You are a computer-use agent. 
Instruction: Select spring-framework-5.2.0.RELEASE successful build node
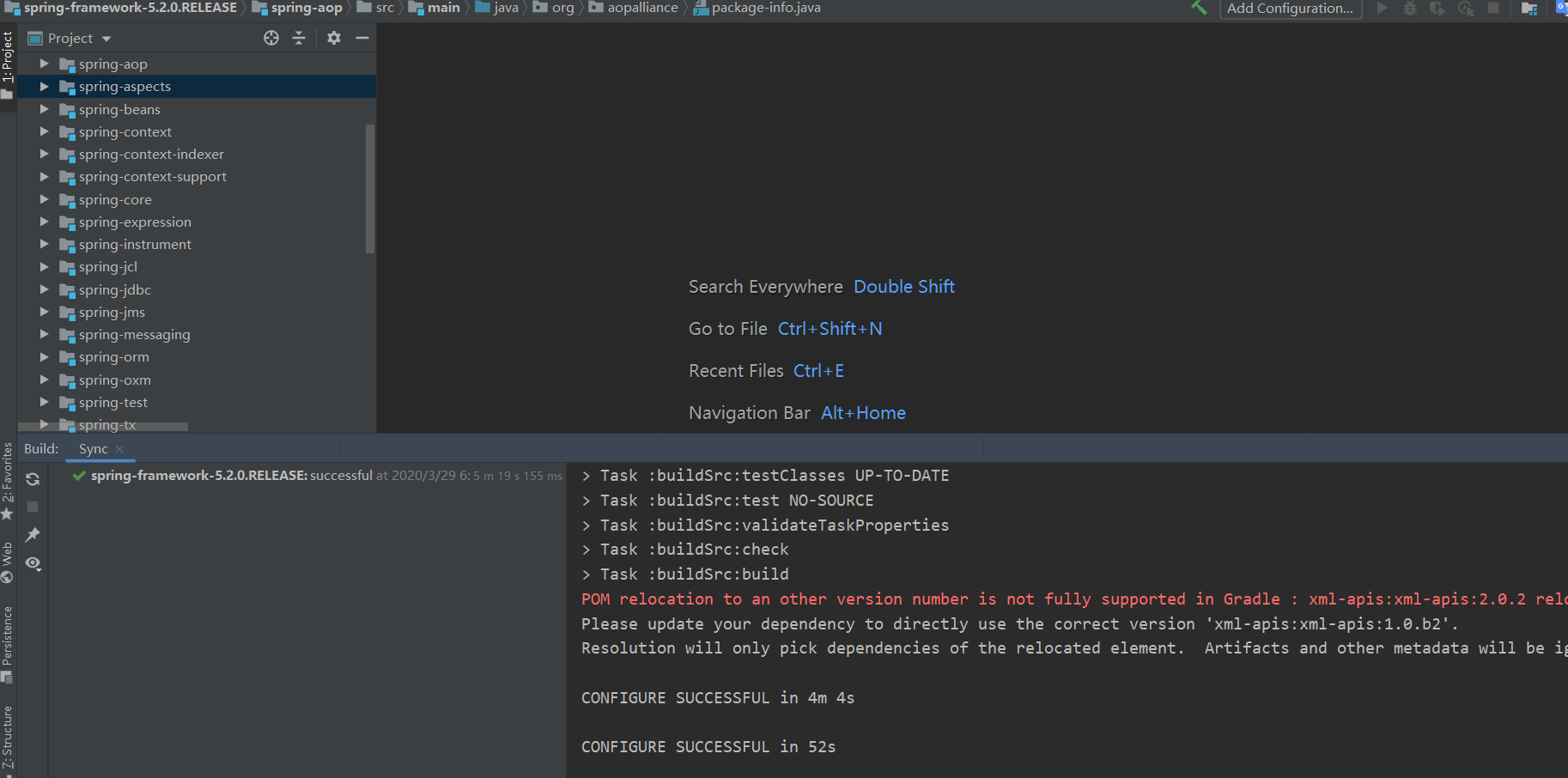pos(199,476)
